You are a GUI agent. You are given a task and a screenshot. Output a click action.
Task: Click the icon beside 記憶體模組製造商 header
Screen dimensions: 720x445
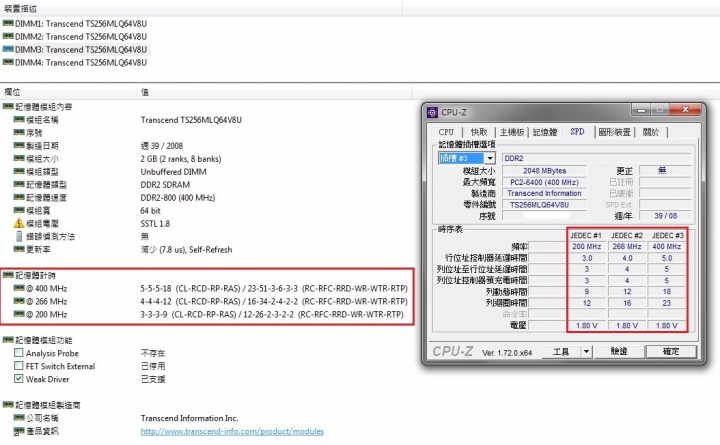pos(8,405)
